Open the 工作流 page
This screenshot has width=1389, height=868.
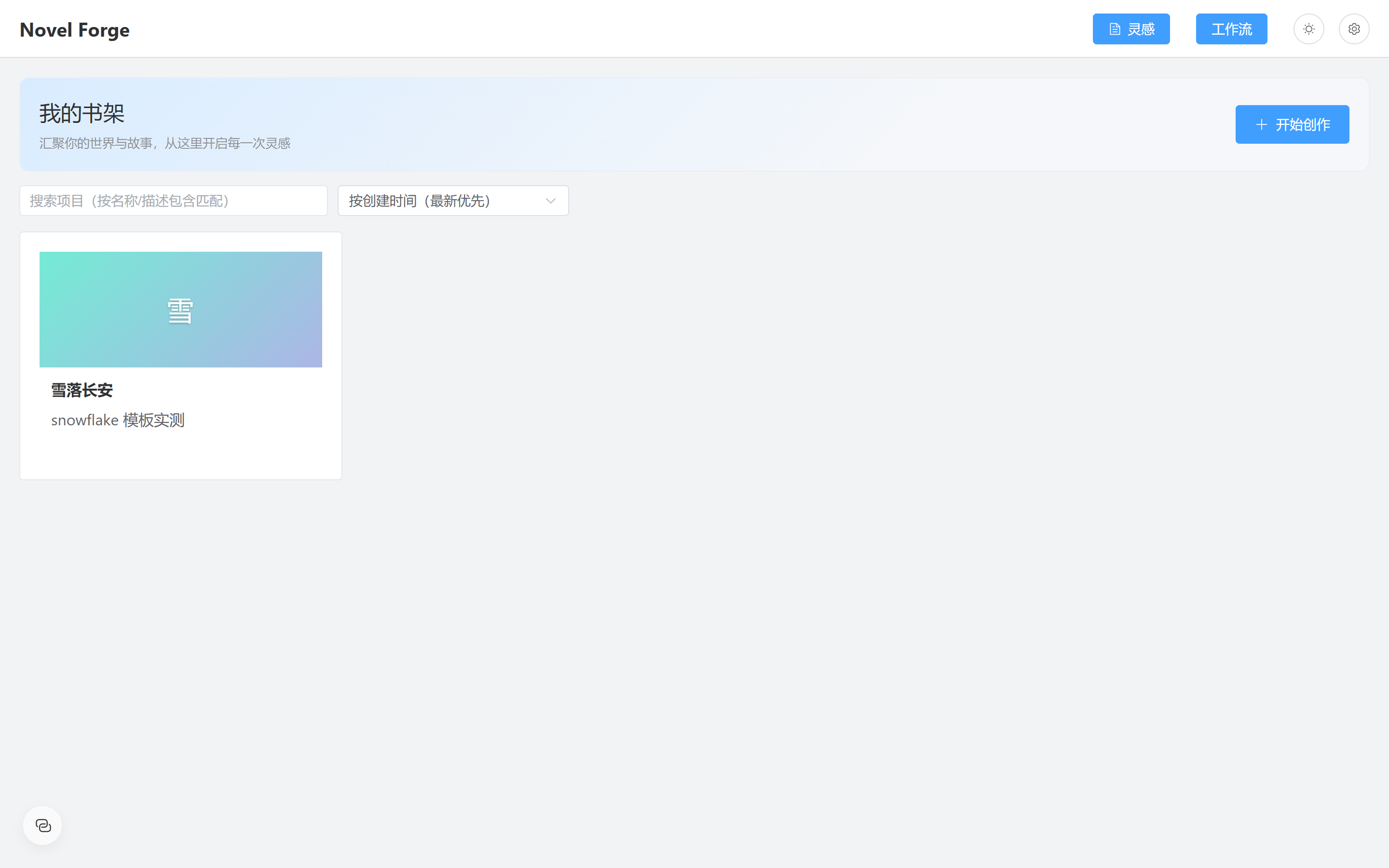coord(1231,29)
